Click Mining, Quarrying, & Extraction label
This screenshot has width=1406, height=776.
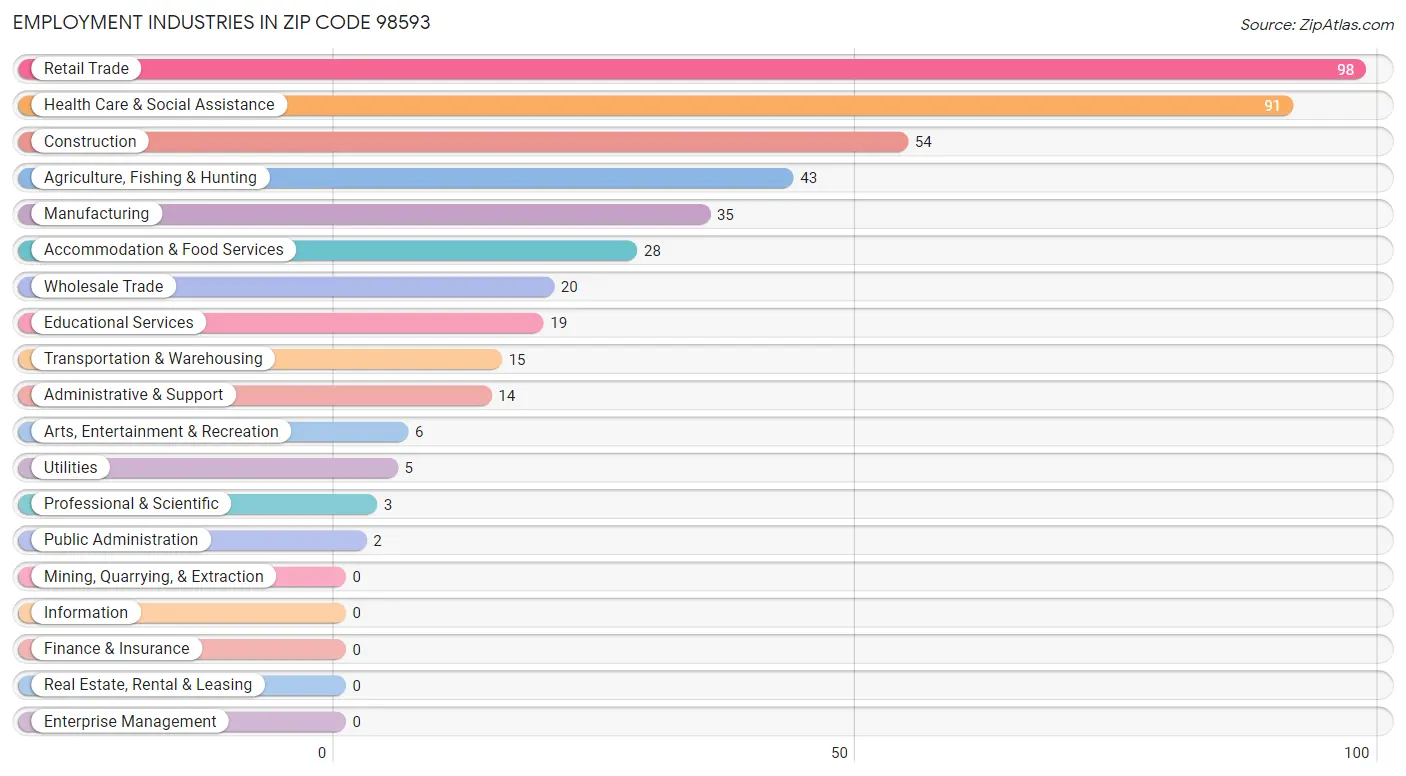tap(154, 577)
